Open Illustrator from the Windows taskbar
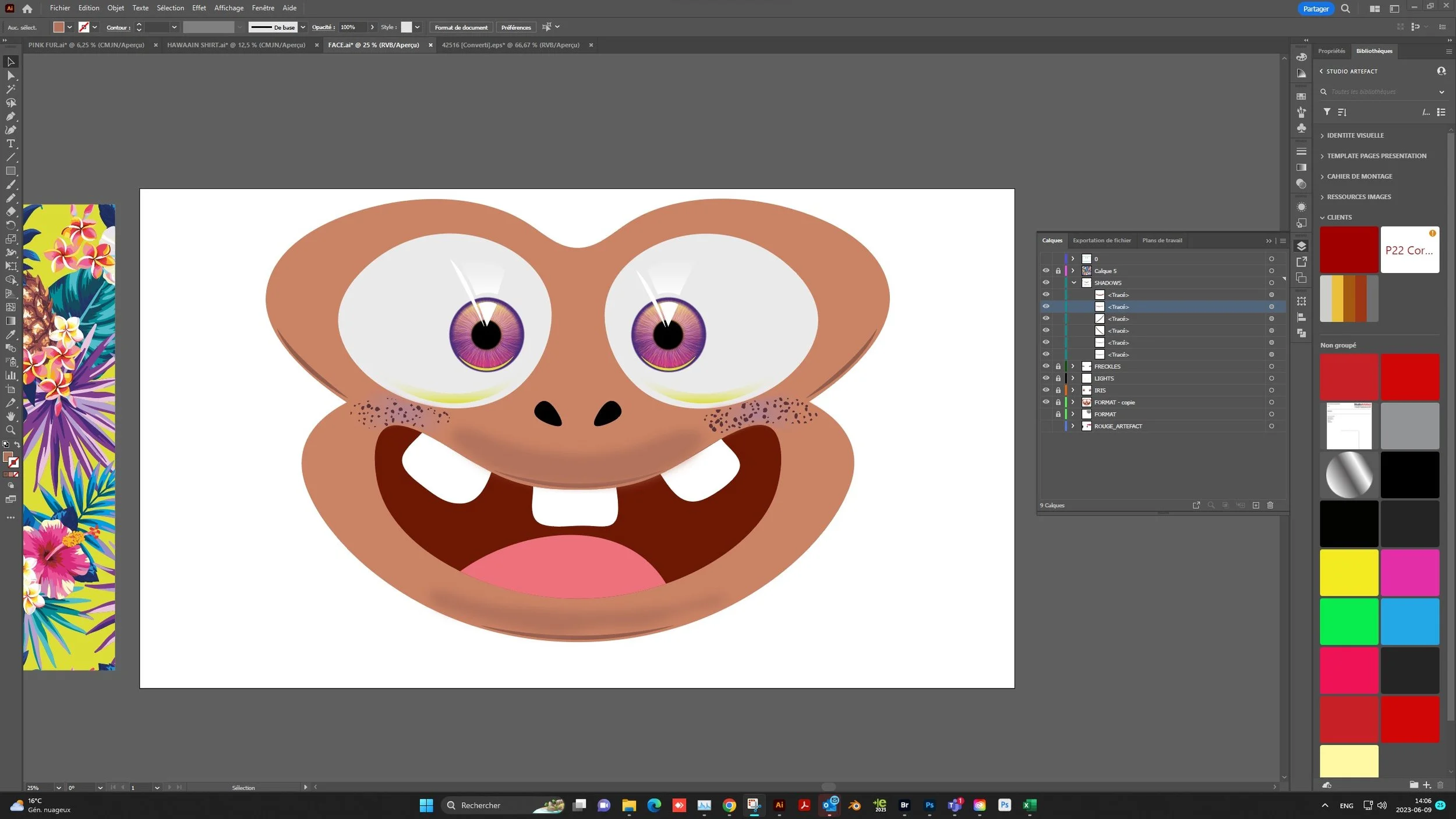Image resolution: width=1456 pixels, height=819 pixels. 779,805
